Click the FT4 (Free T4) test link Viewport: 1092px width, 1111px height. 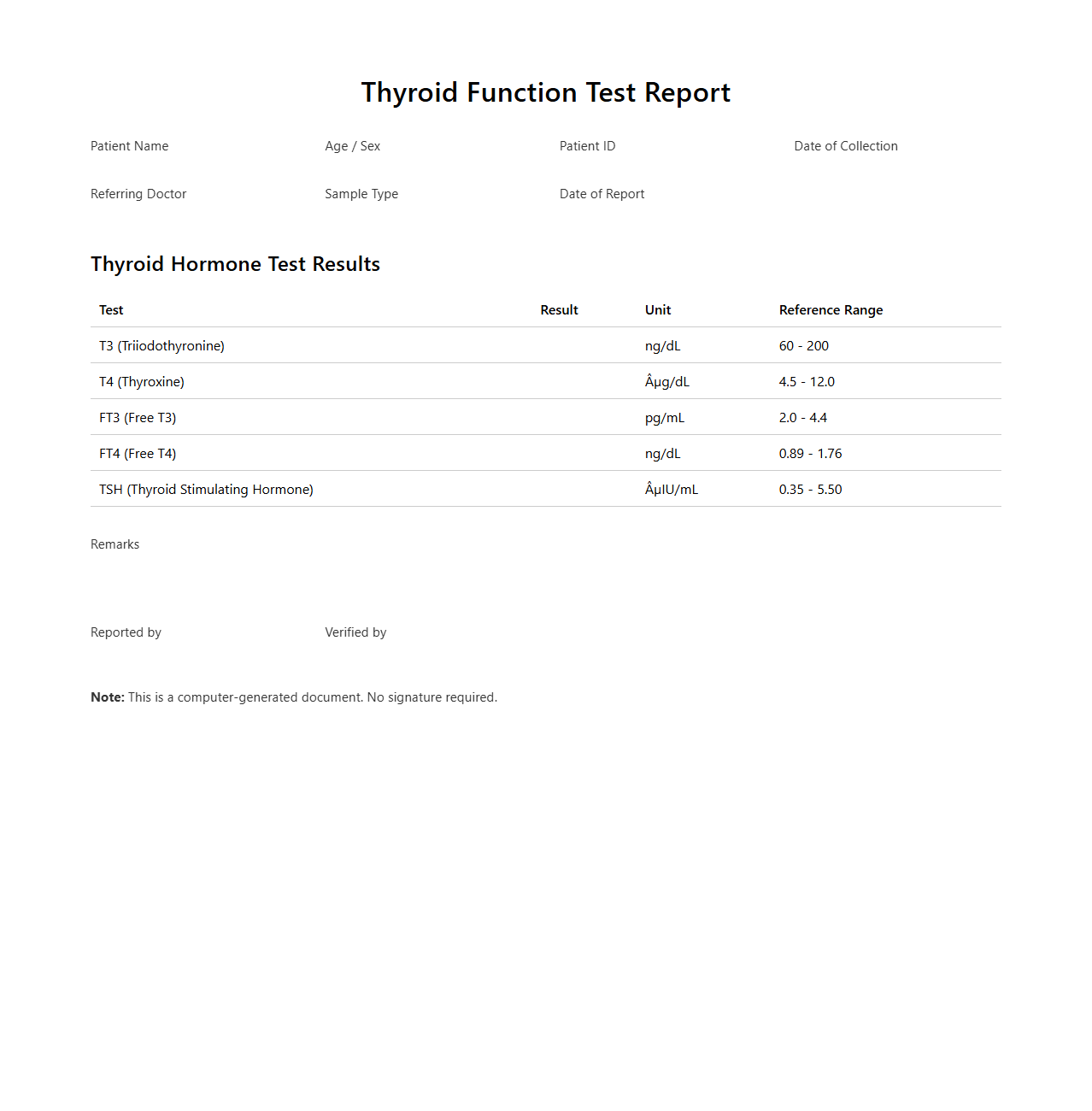pyautogui.click(x=137, y=453)
